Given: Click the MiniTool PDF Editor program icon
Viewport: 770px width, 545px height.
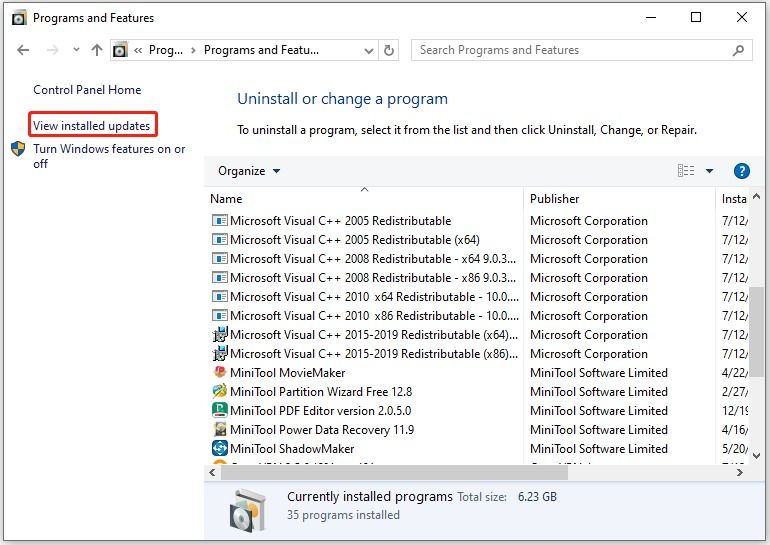Looking at the screenshot, I should [220, 411].
